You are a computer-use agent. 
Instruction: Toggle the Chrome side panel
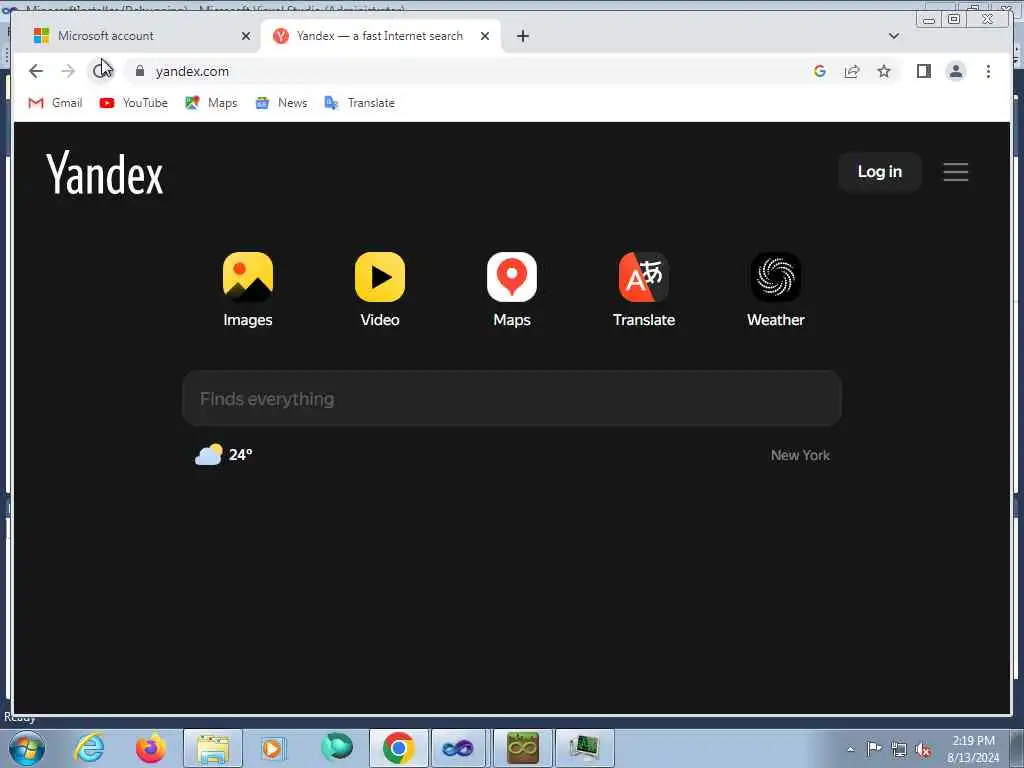tap(923, 71)
